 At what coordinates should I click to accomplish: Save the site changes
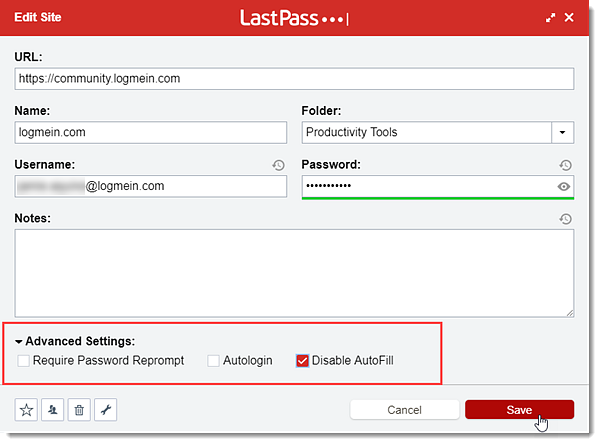pos(519,409)
